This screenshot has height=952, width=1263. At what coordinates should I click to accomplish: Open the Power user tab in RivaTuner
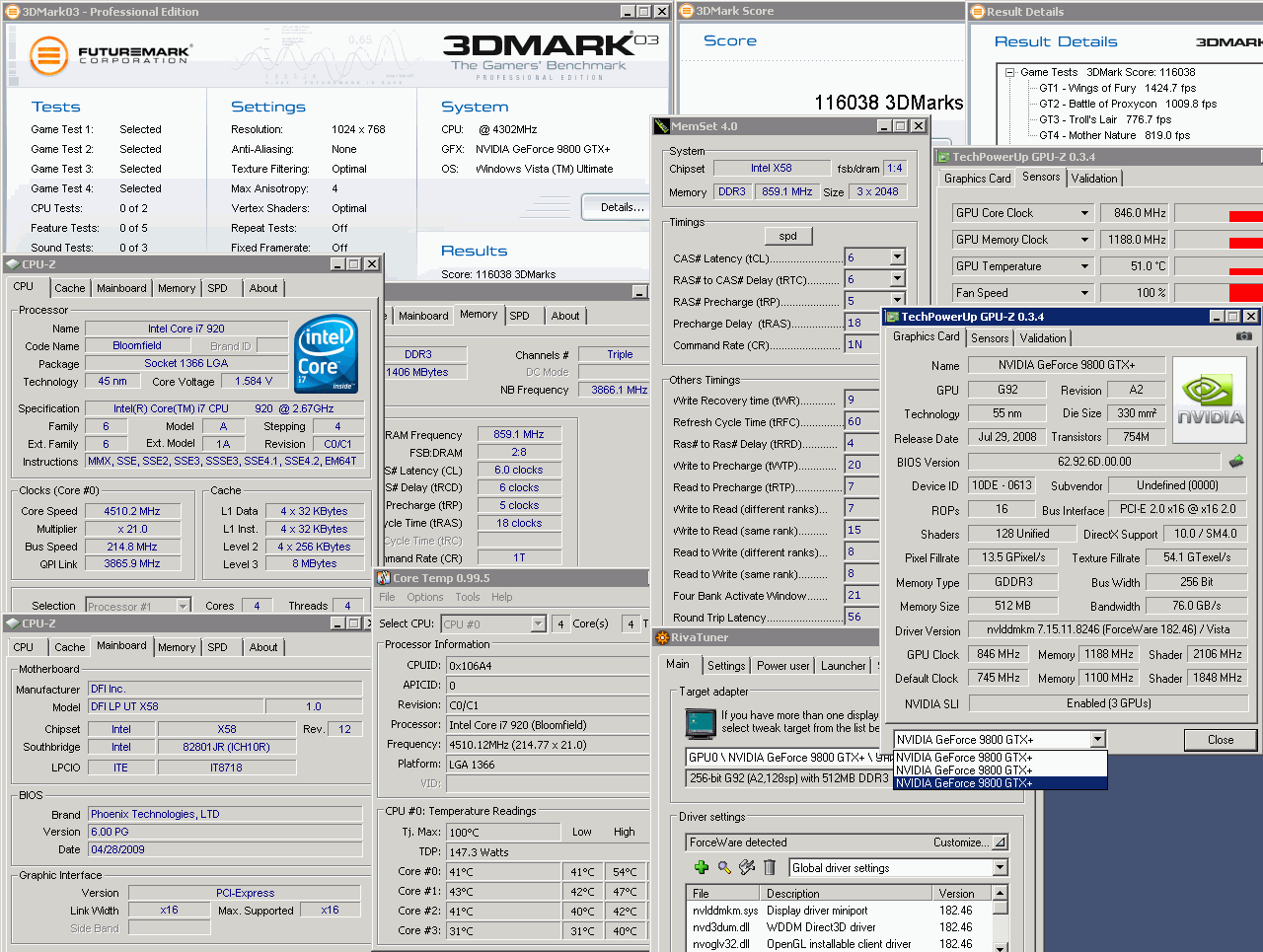[782, 666]
